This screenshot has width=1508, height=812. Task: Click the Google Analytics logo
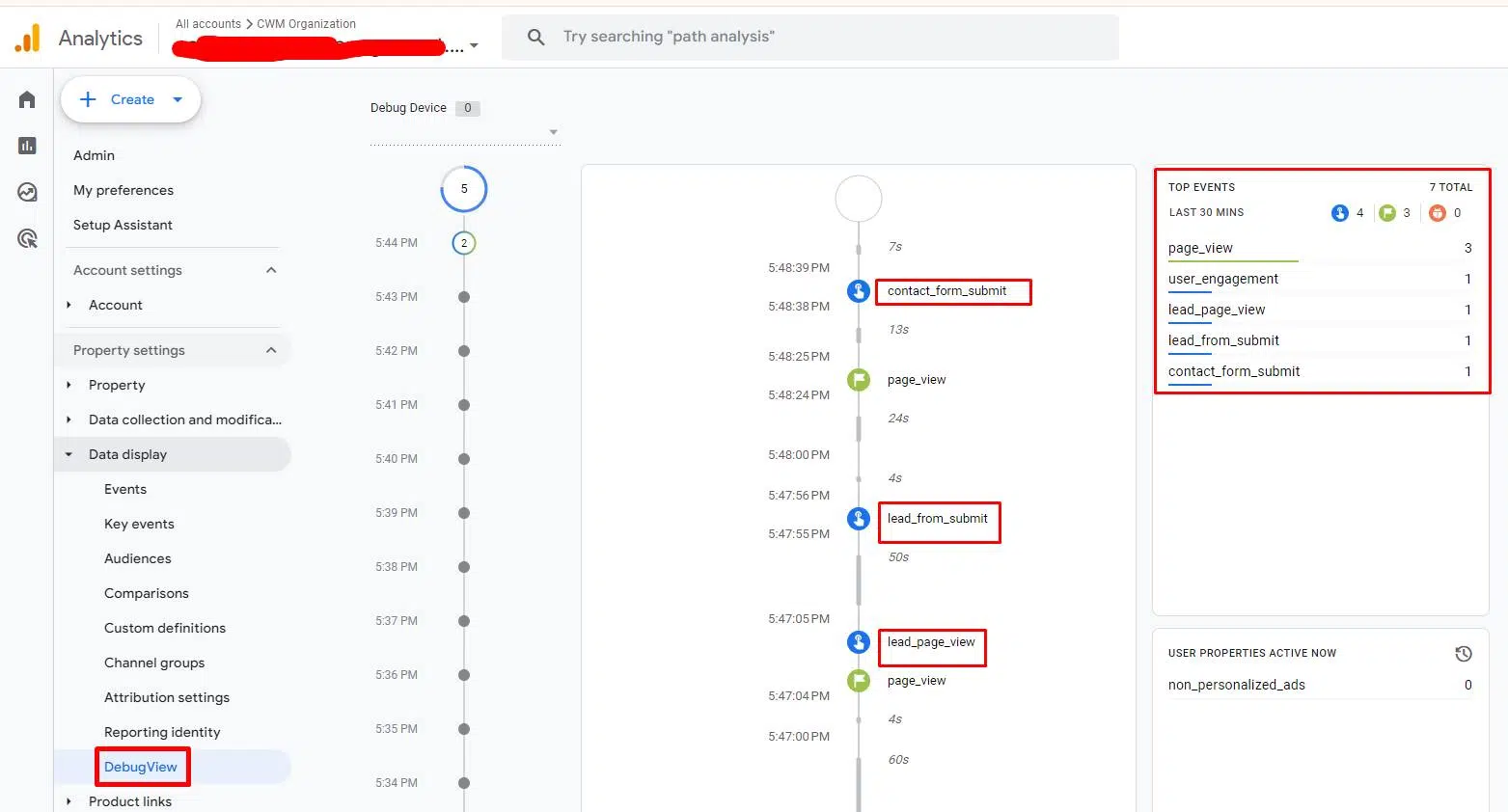point(28,39)
